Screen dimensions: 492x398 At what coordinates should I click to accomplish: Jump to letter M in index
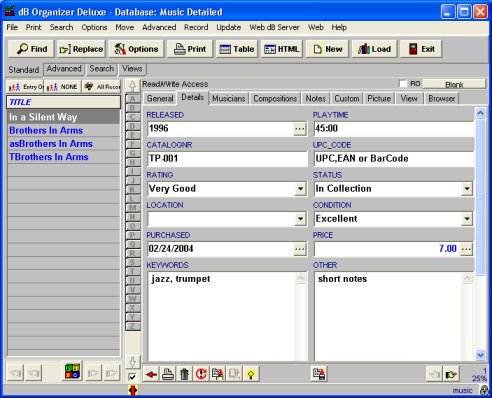pyautogui.click(x=133, y=208)
